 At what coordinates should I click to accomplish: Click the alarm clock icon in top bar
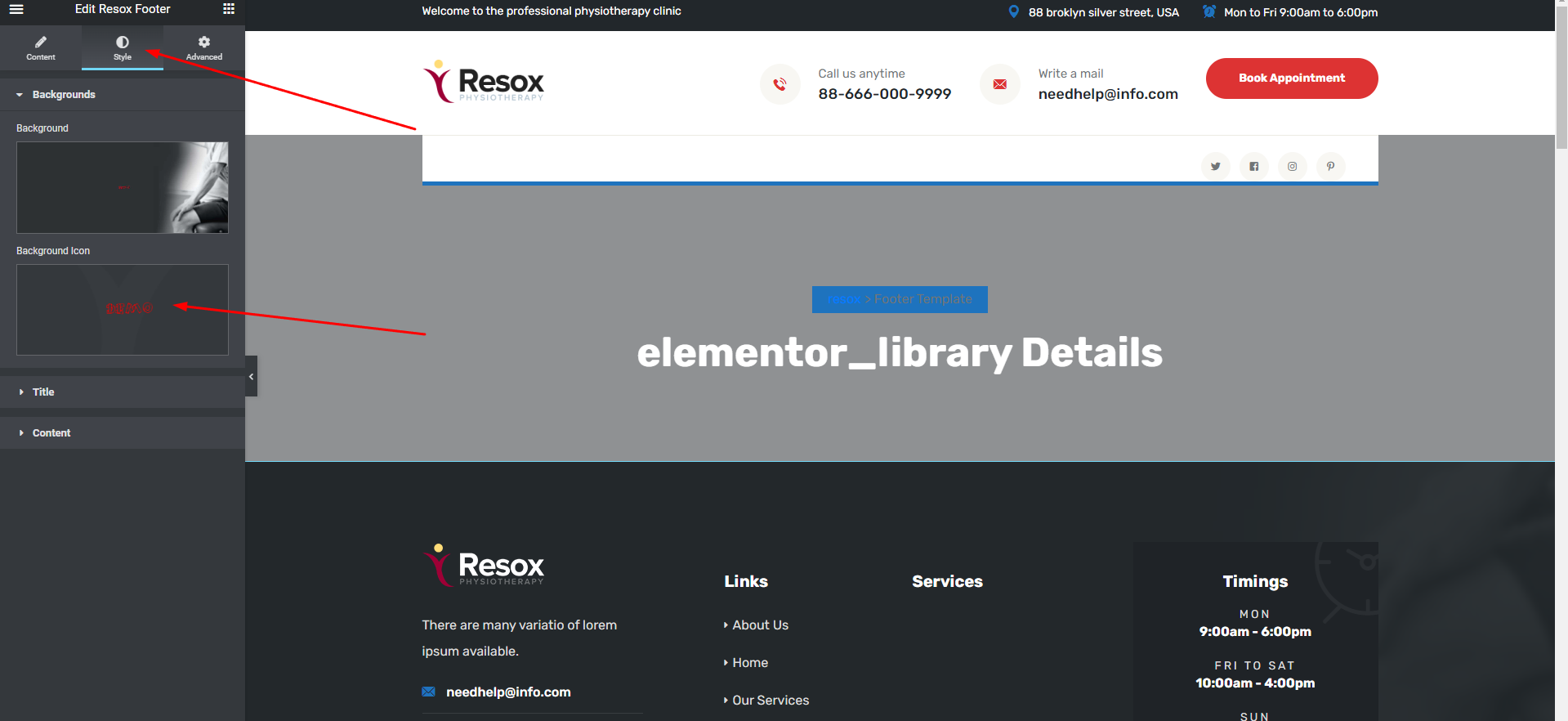coord(1209,11)
